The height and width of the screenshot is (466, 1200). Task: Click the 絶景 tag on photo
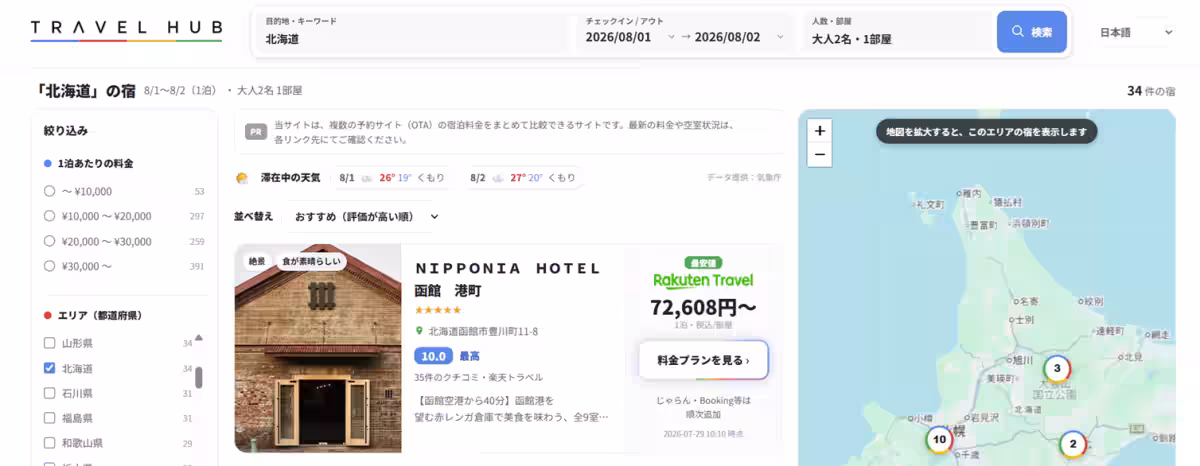(x=257, y=262)
